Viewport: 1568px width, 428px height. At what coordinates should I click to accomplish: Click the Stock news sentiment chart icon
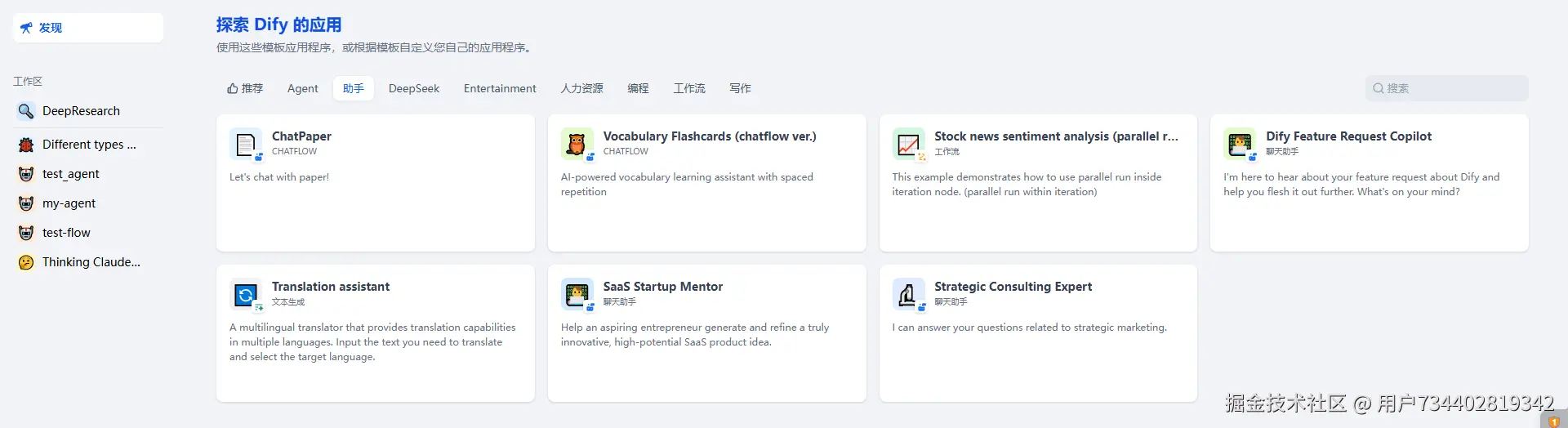pyautogui.click(x=908, y=145)
